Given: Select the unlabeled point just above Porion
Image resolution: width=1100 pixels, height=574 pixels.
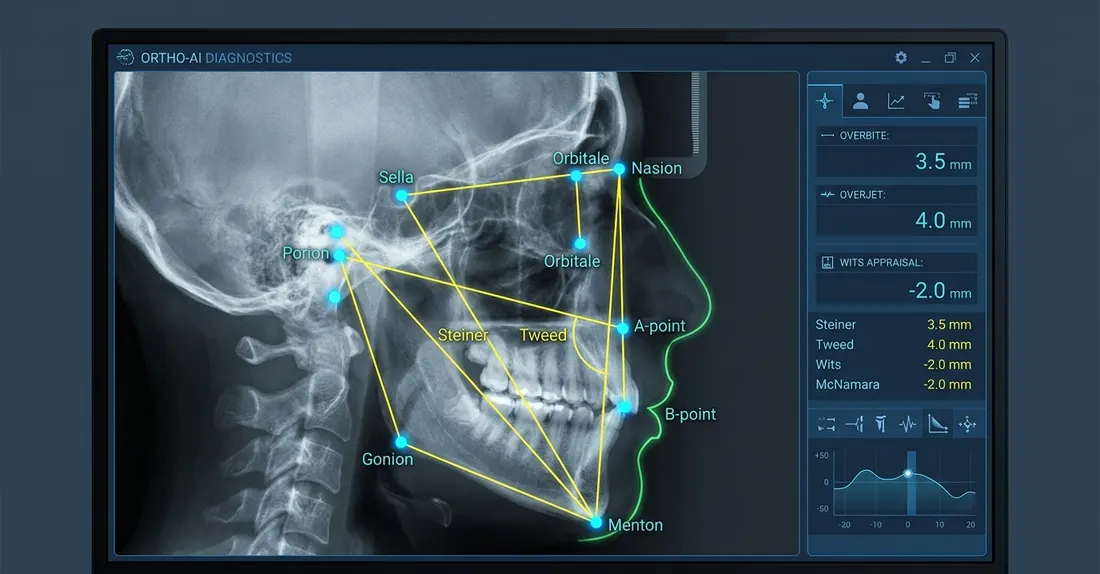Looking at the screenshot, I should point(337,232).
